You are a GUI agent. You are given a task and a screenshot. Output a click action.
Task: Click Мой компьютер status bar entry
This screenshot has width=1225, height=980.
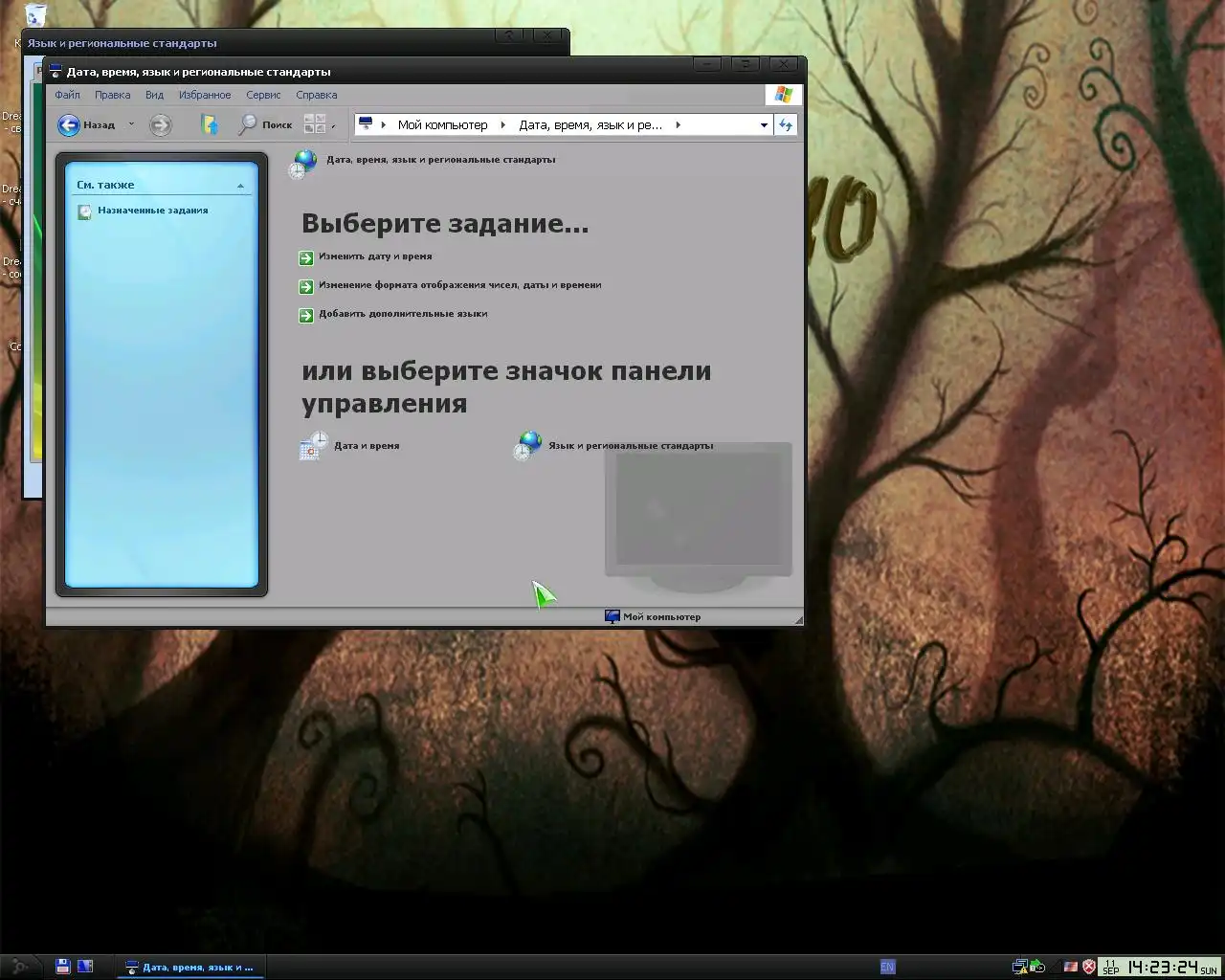coord(653,617)
